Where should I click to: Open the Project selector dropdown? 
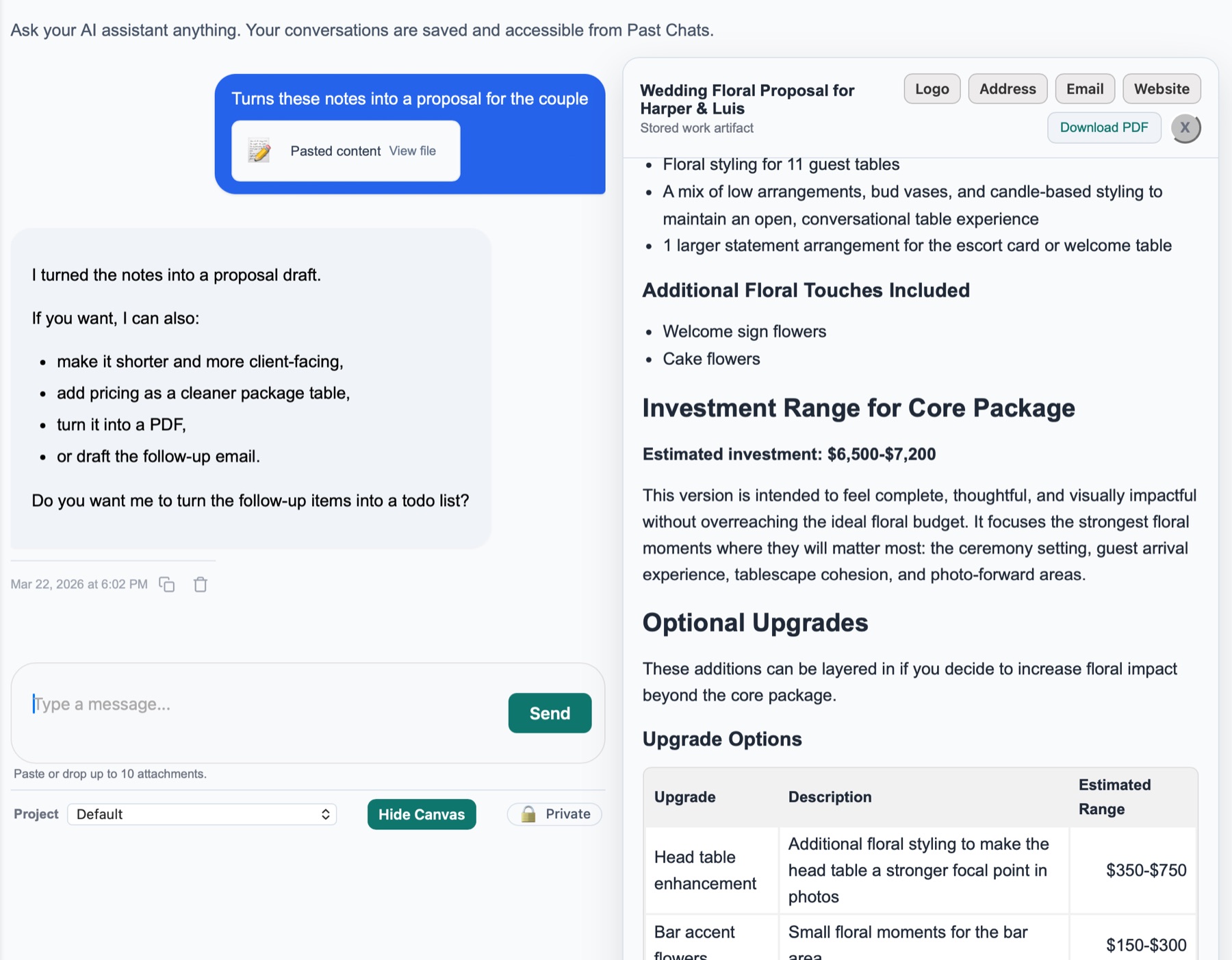point(202,814)
